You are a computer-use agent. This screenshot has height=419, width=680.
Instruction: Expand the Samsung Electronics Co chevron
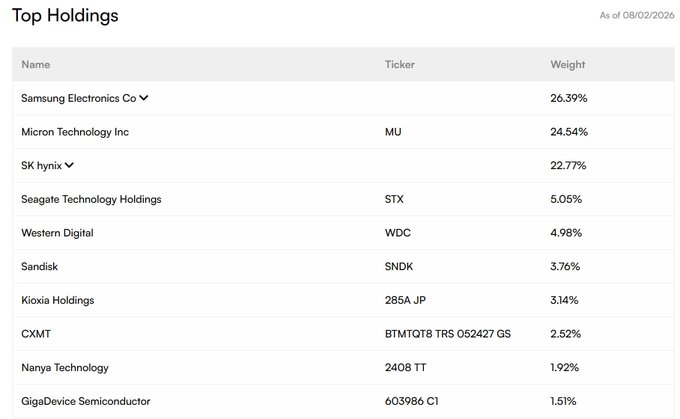tap(144, 98)
